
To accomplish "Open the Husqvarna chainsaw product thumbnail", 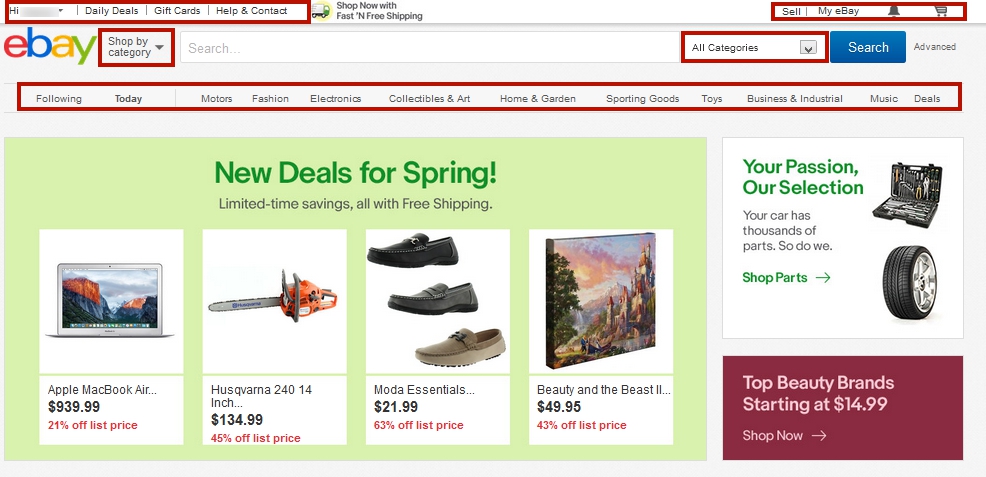I will coord(274,300).
